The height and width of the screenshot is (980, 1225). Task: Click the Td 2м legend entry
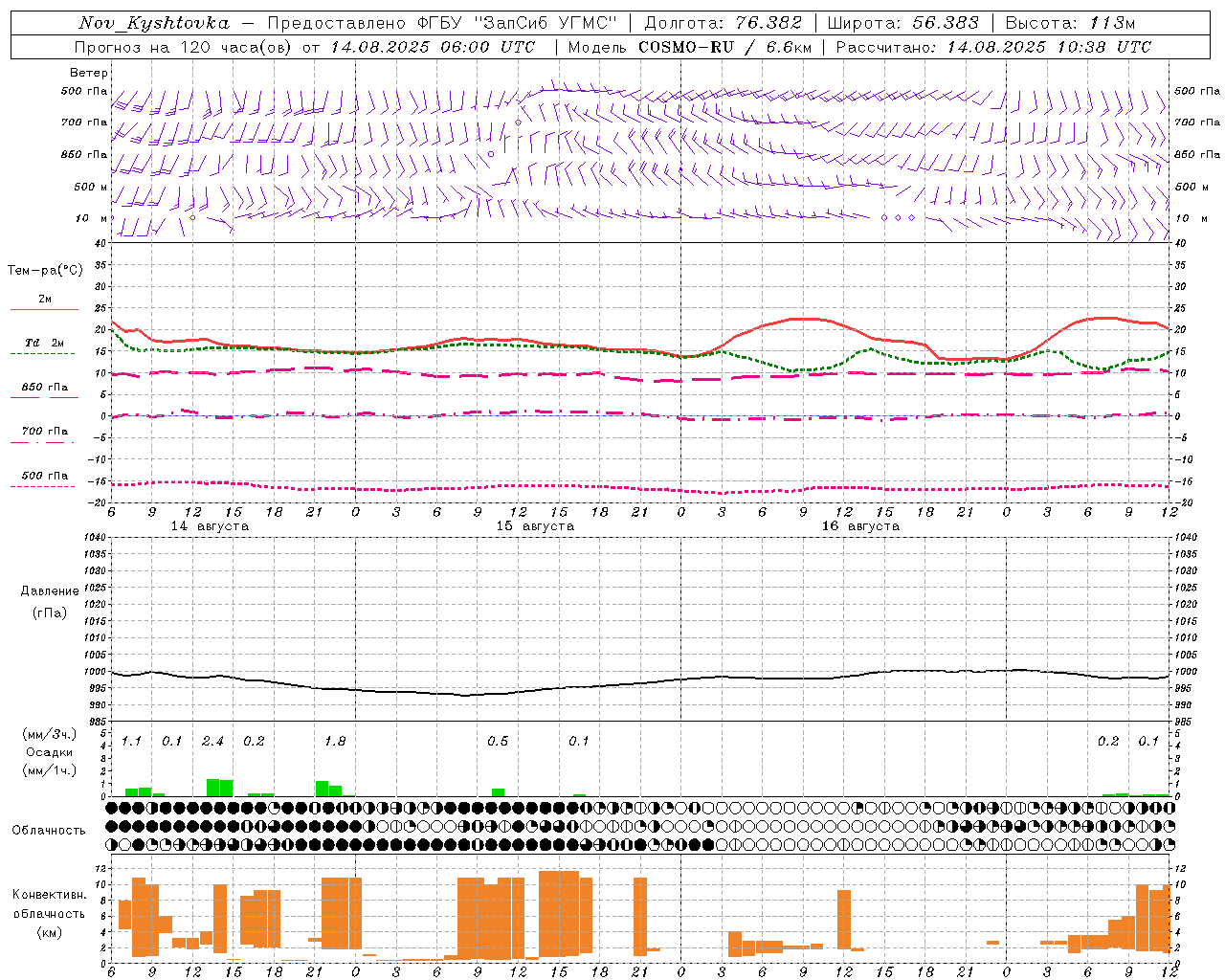pyautogui.click(x=45, y=343)
